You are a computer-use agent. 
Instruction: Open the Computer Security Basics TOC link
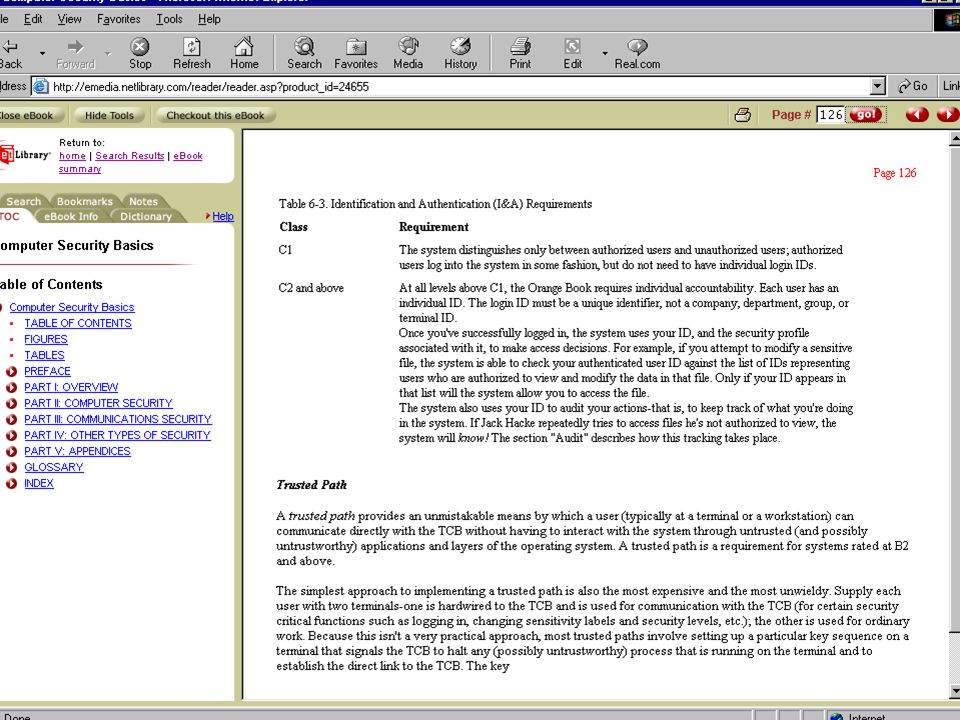[x=72, y=307]
